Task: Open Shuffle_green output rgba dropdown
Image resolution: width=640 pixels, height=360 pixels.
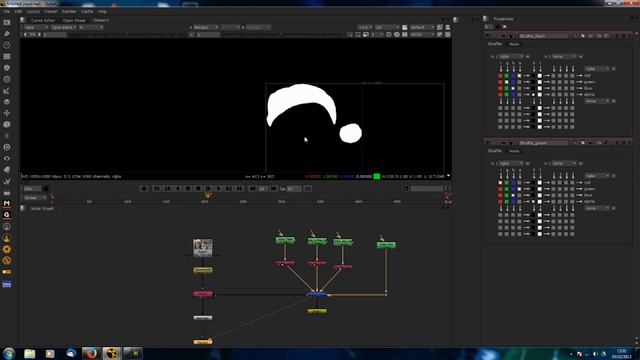Action: 597,176
